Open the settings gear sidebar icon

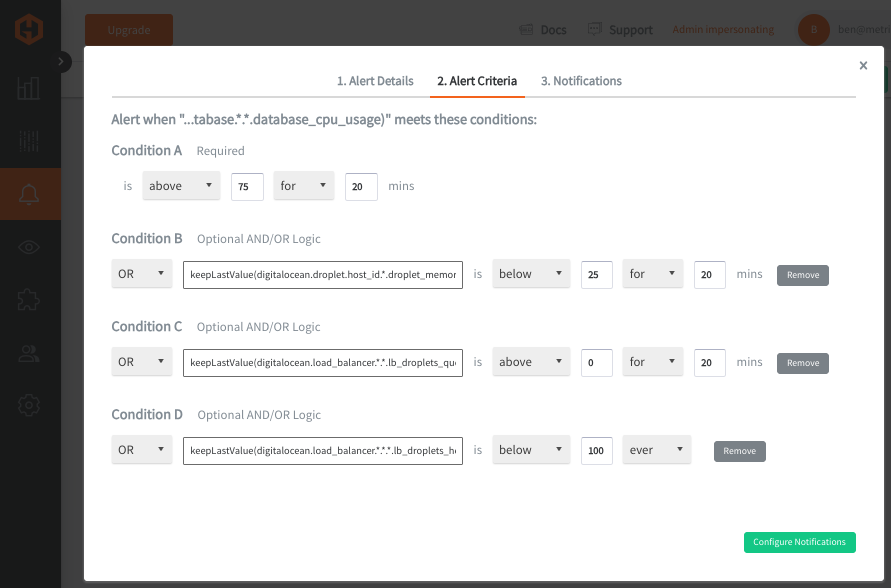pos(29,405)
